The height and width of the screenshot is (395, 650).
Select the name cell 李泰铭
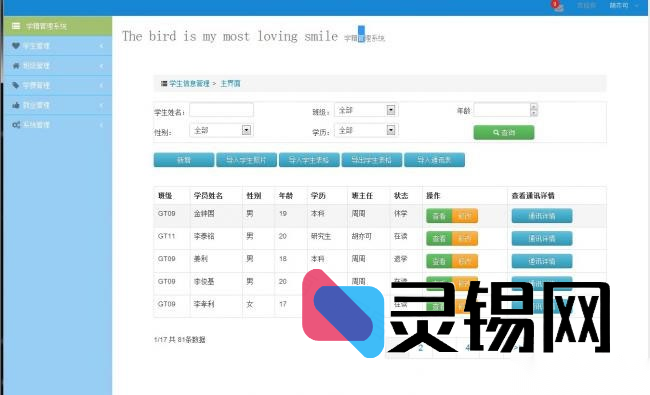pos(204,236)
